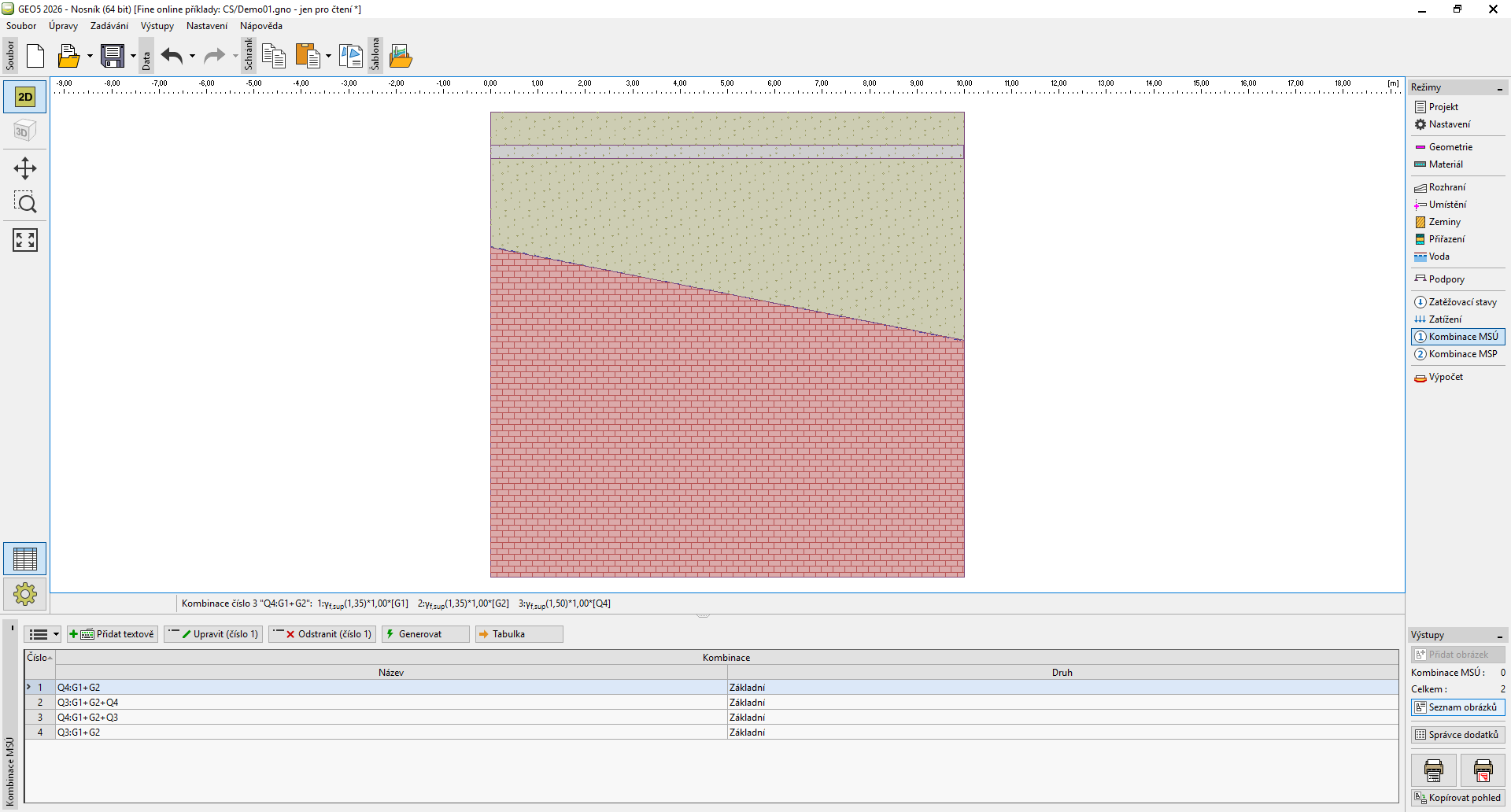The image size is (1511, 812).
Task: Collapse the Režimy panel
Action: [1499, 88]
